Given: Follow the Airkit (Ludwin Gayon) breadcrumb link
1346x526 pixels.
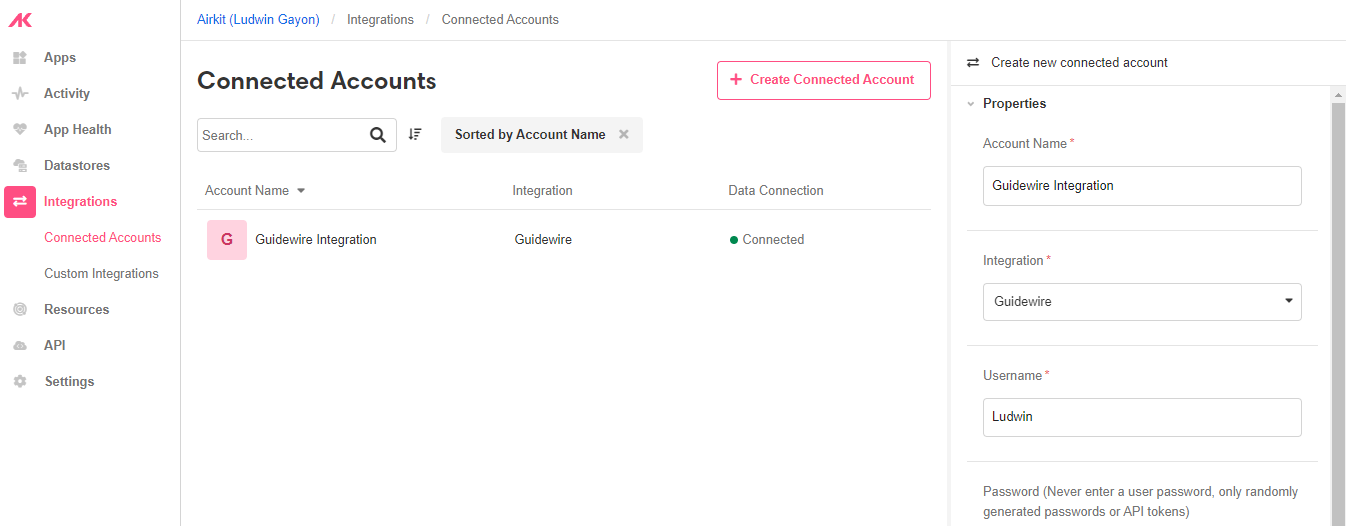Looking at the screenshot, I should [x=258, y=20].
